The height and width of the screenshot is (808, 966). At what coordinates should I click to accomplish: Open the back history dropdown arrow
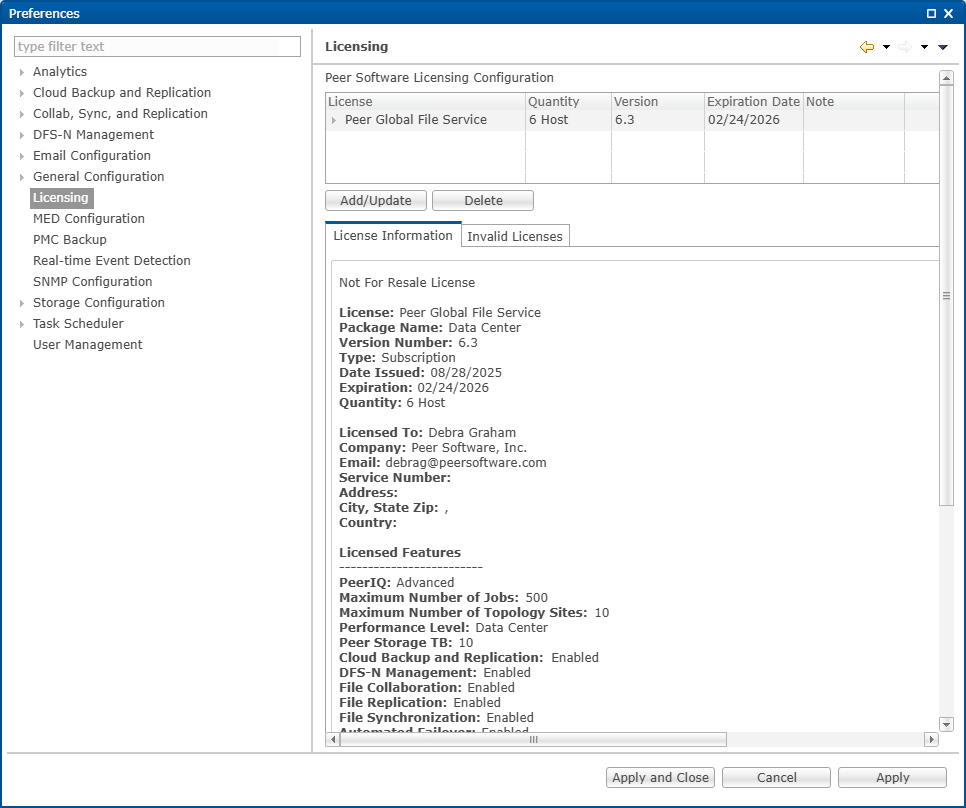886,47
